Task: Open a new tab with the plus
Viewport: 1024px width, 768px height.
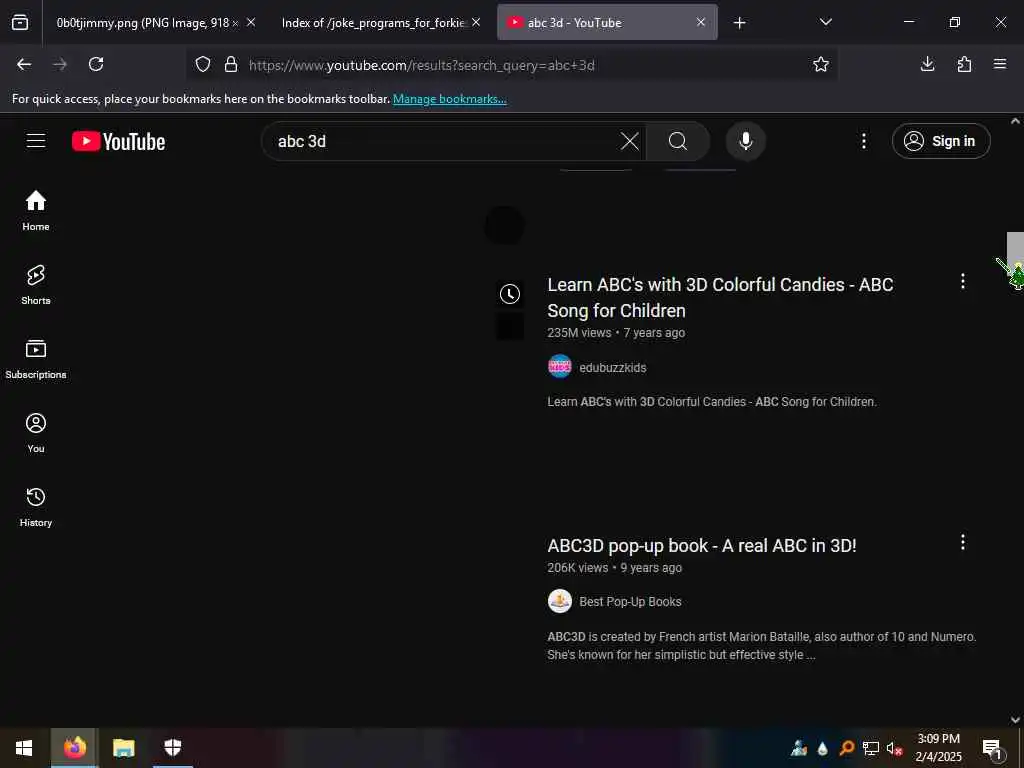Action: tap(739, 23)
